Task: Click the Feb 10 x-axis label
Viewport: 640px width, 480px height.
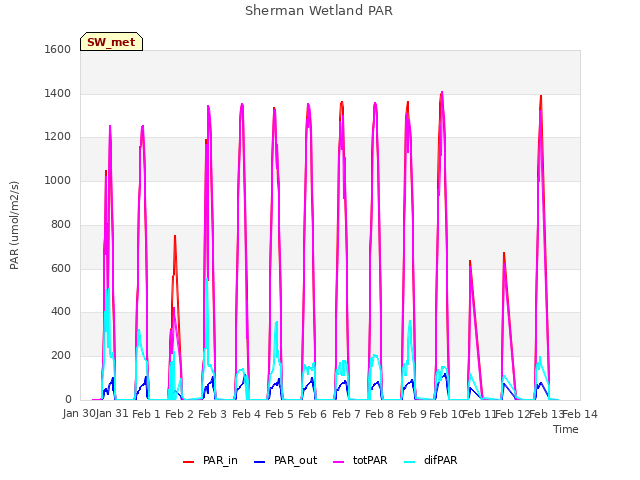Action: pos(446,414)
